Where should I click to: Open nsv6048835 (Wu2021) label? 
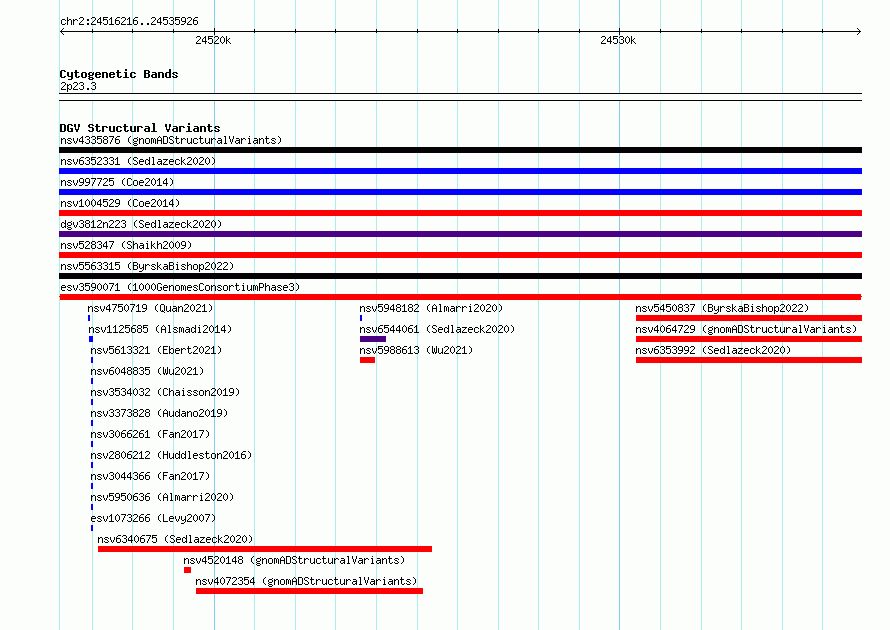147,371
